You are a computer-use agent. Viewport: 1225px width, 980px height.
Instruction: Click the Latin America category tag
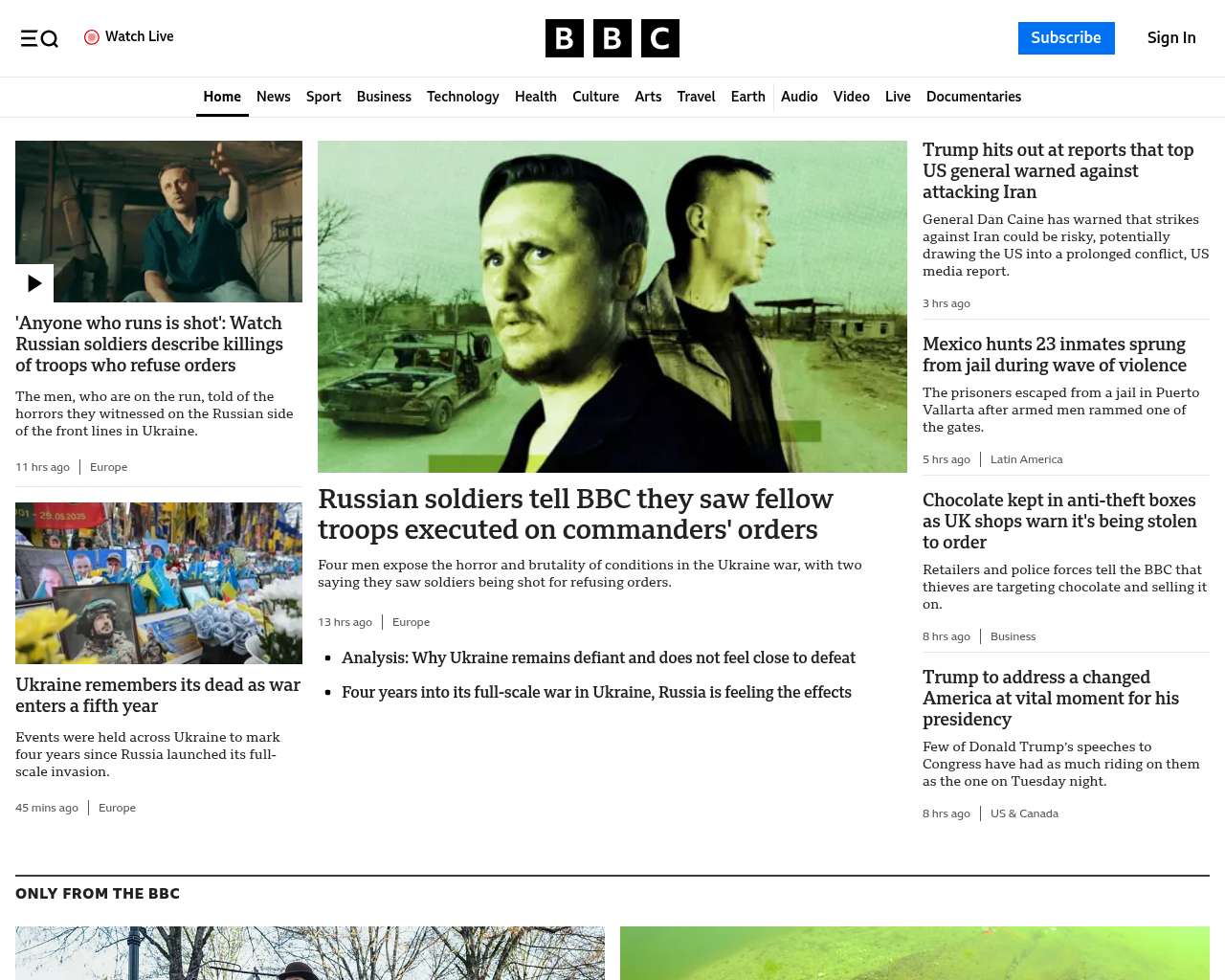pos(1026,459)
